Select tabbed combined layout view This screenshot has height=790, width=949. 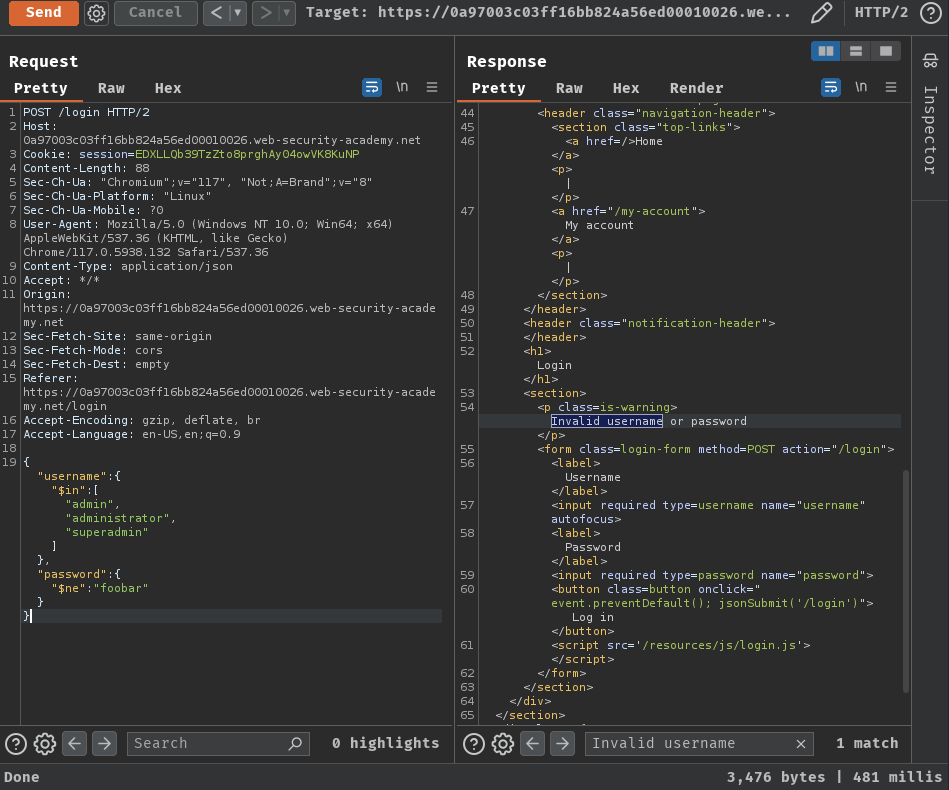[886, 51]
